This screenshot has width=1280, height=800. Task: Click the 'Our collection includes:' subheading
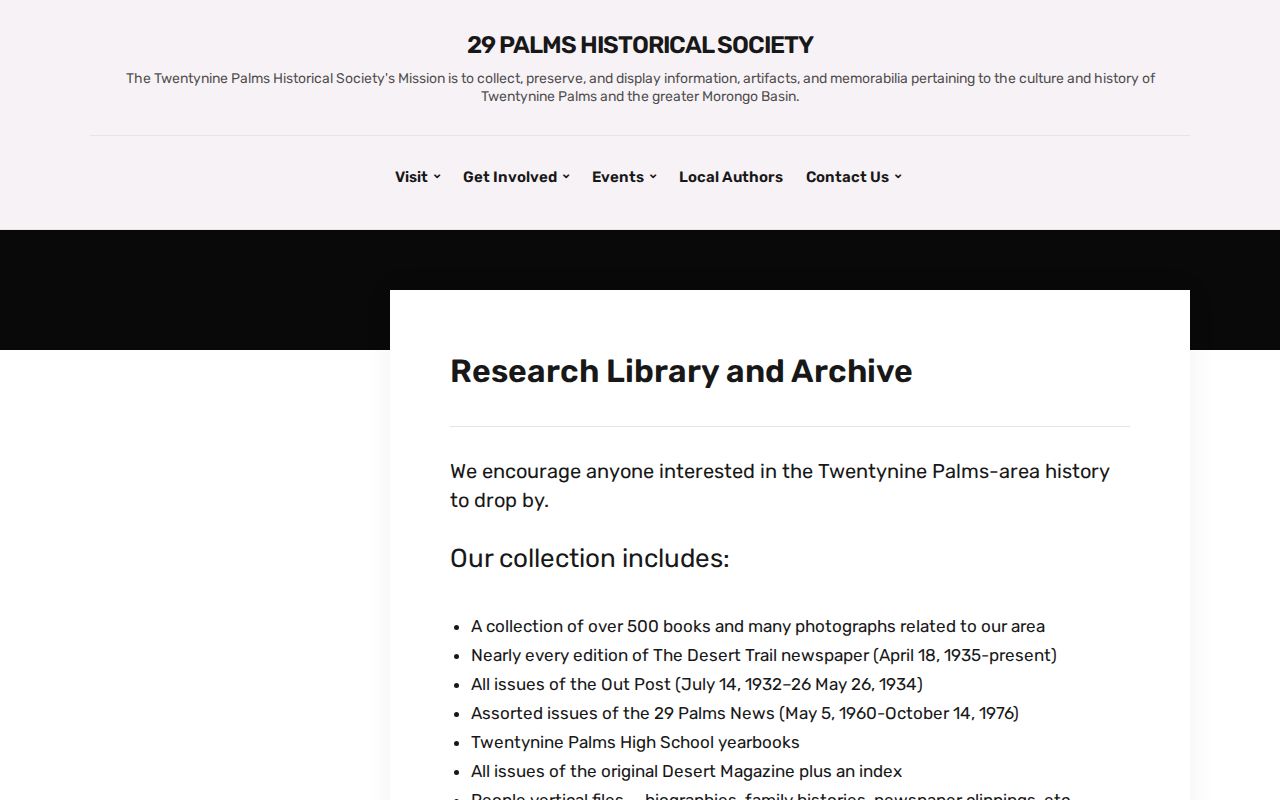[590, 558]
